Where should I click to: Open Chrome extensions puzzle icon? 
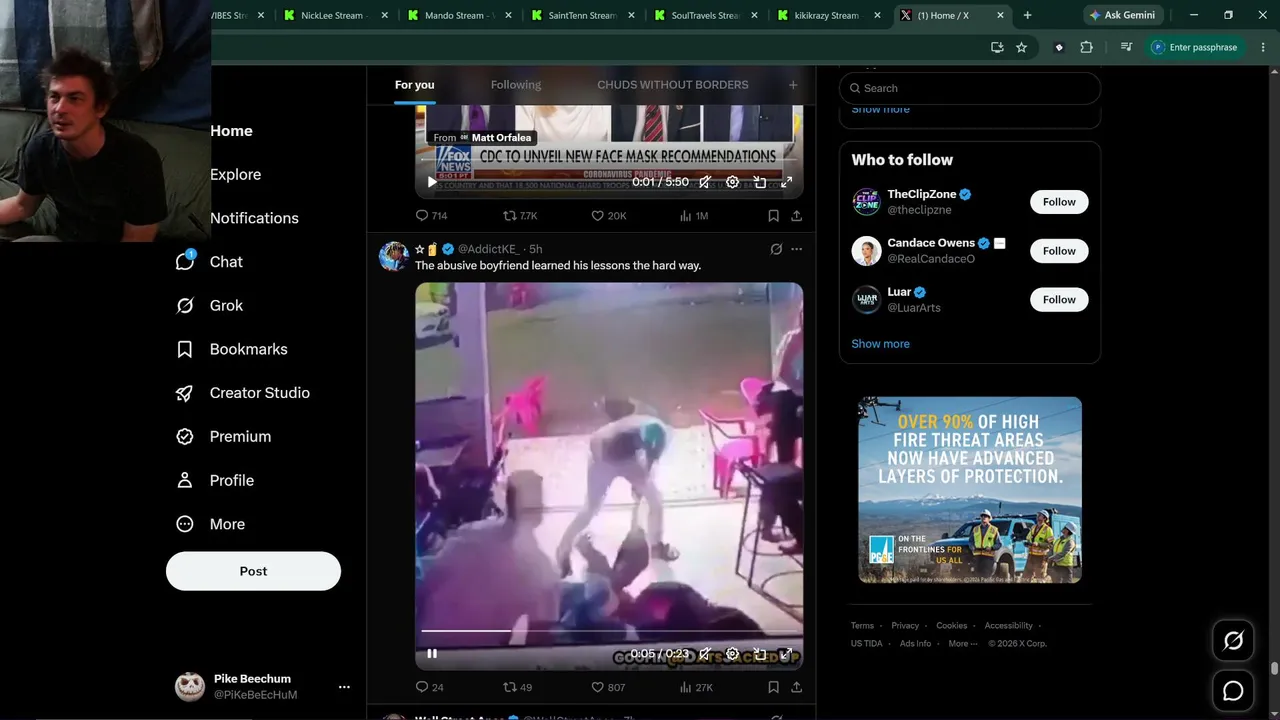coord(1086,47)
